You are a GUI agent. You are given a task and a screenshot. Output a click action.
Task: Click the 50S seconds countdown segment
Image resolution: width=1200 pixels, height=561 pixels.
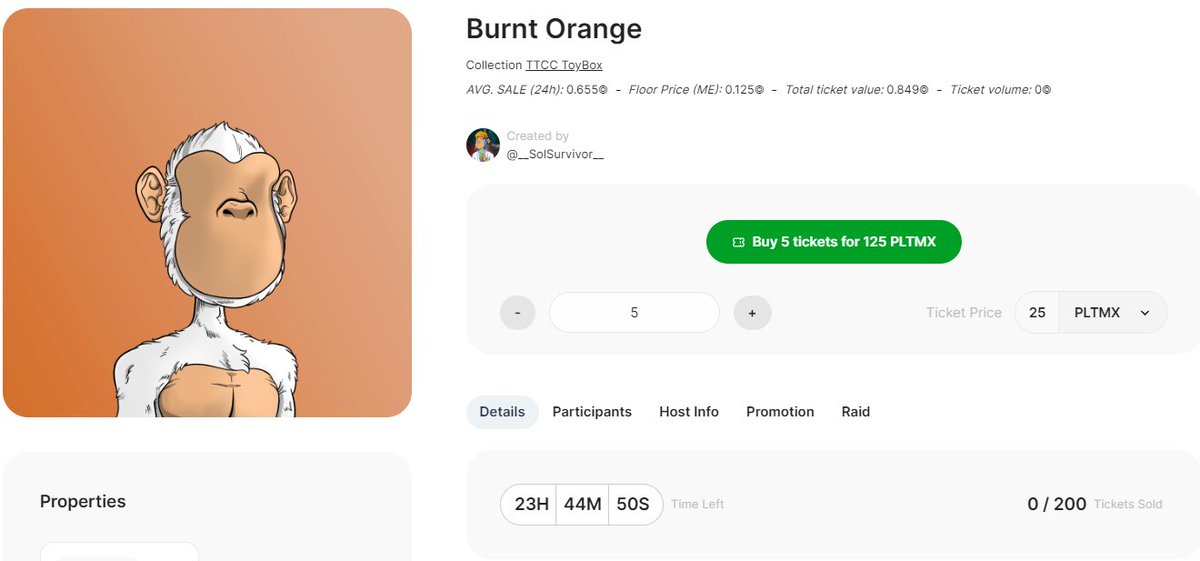tap(633, 504)
